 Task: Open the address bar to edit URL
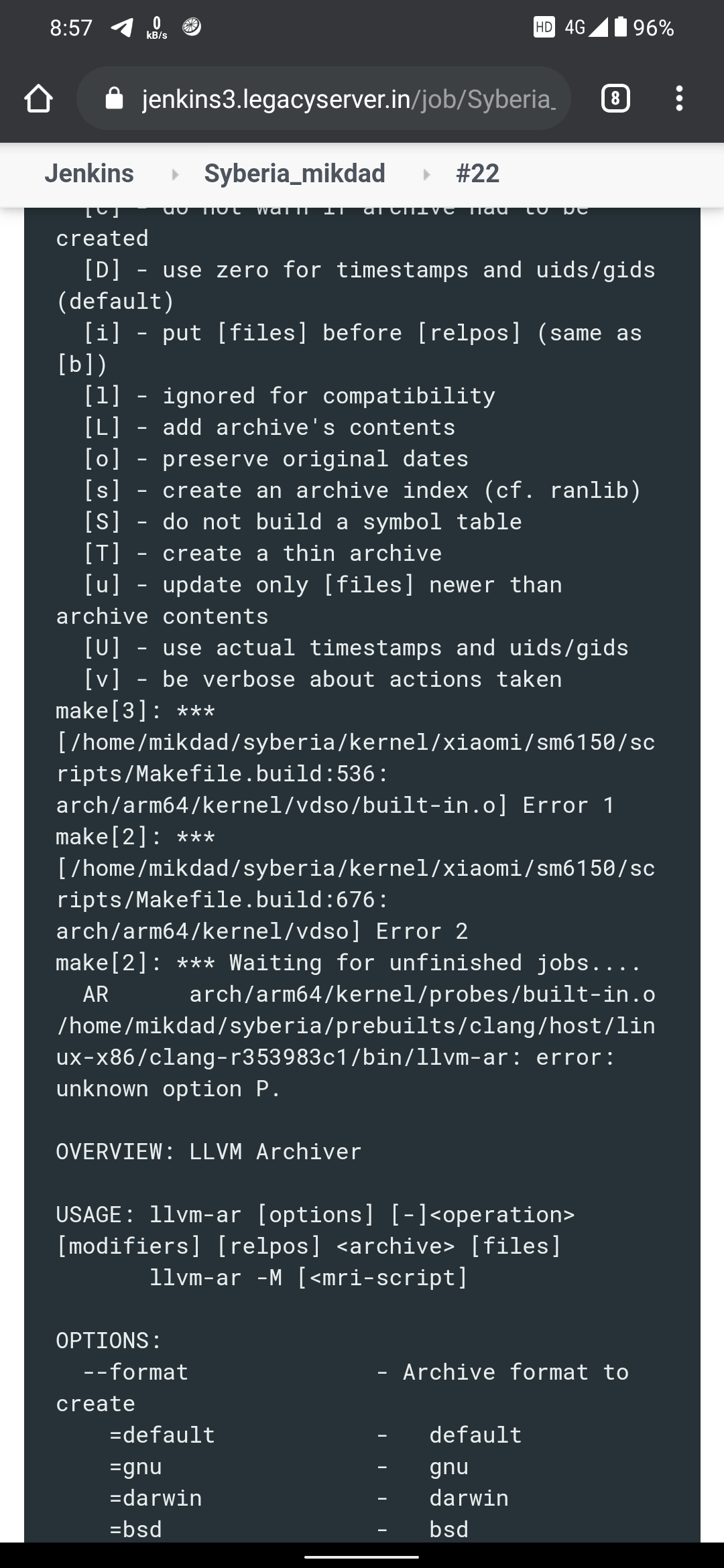[x=322, y=99]
